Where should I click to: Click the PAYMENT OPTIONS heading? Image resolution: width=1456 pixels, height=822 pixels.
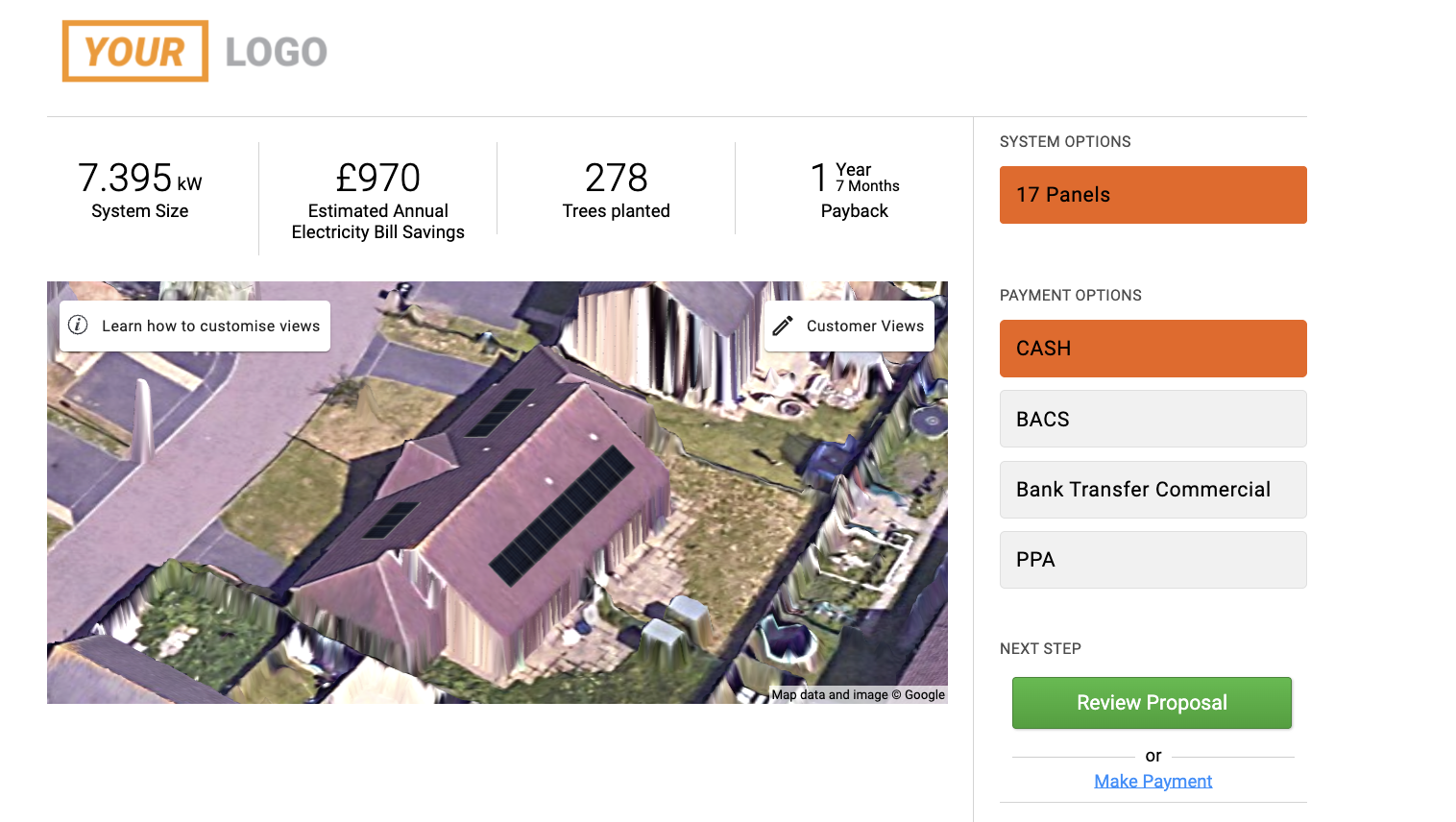(1071, 296)
